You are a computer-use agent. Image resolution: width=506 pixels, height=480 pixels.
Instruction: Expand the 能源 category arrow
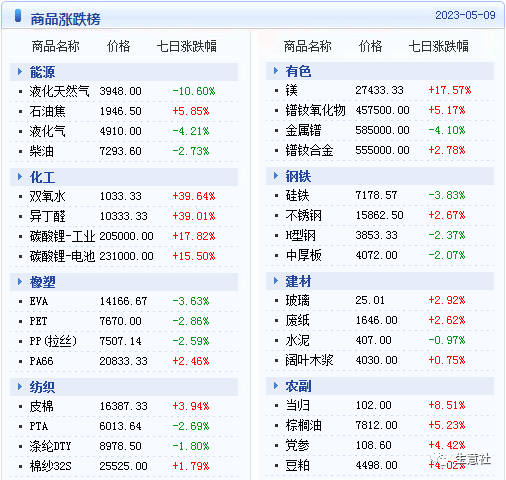(x=20, y=72)
